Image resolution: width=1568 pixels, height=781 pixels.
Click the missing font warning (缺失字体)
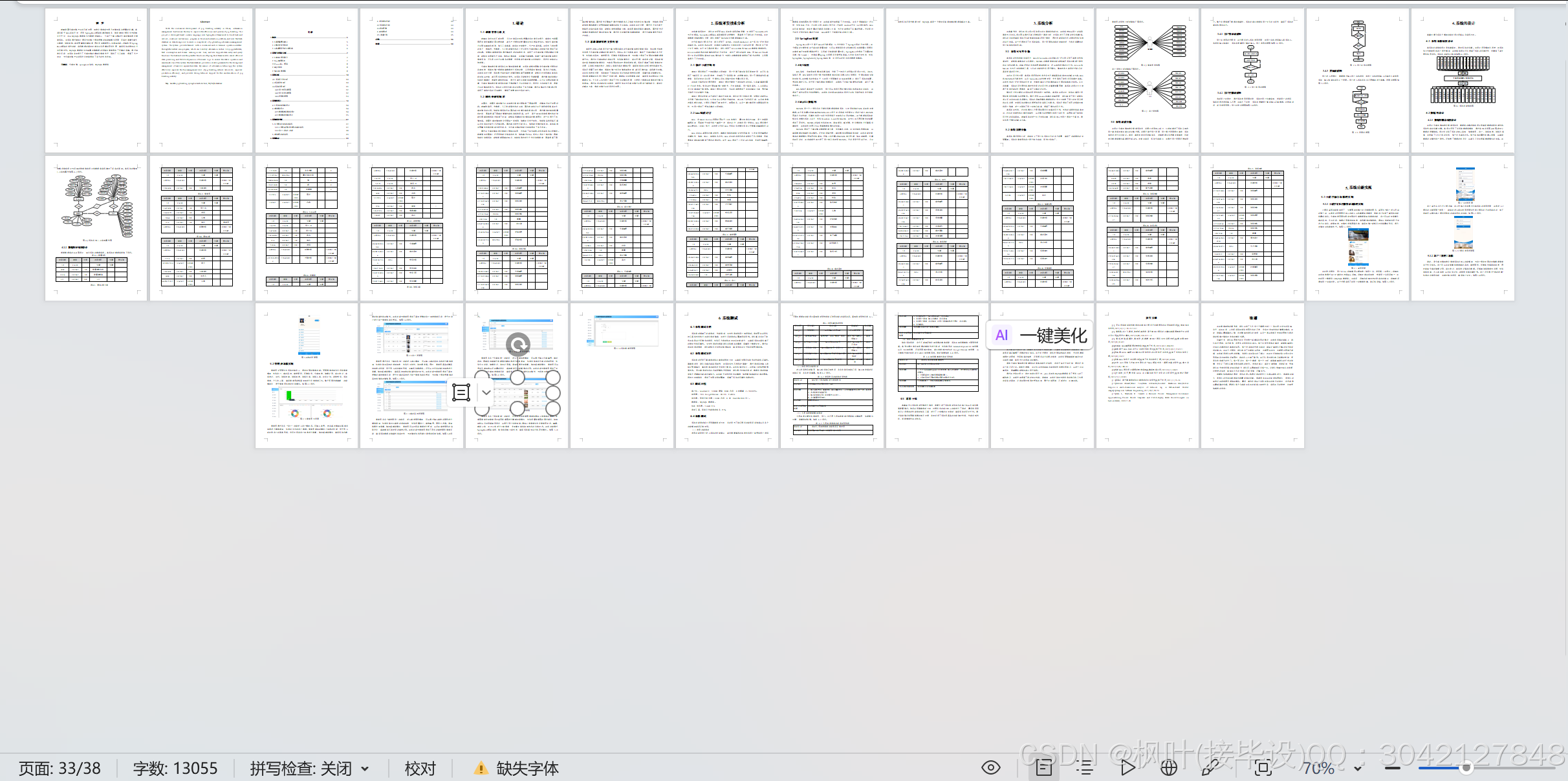click(x=516, y=768)
